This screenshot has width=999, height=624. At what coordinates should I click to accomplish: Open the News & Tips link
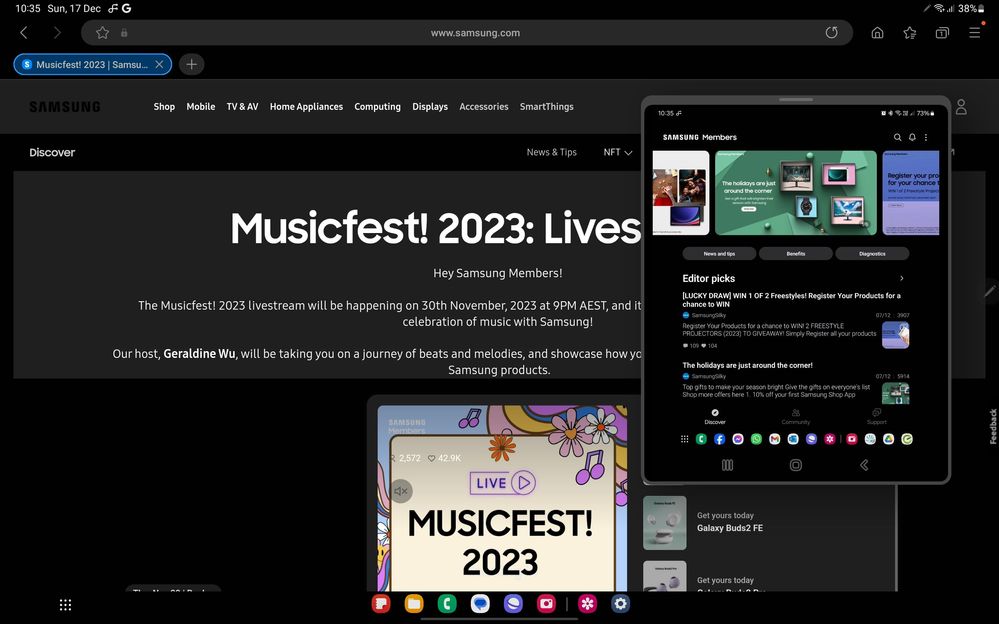pyautogui.click(x=552, y=152)
